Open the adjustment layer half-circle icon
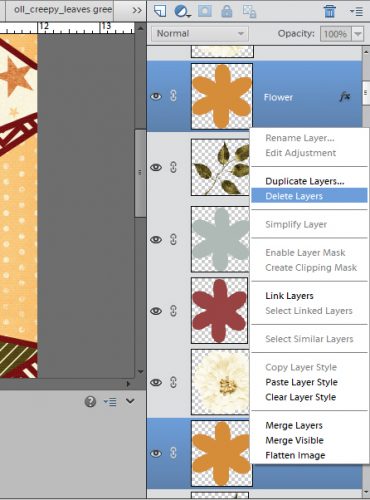 tap(182, 11)
